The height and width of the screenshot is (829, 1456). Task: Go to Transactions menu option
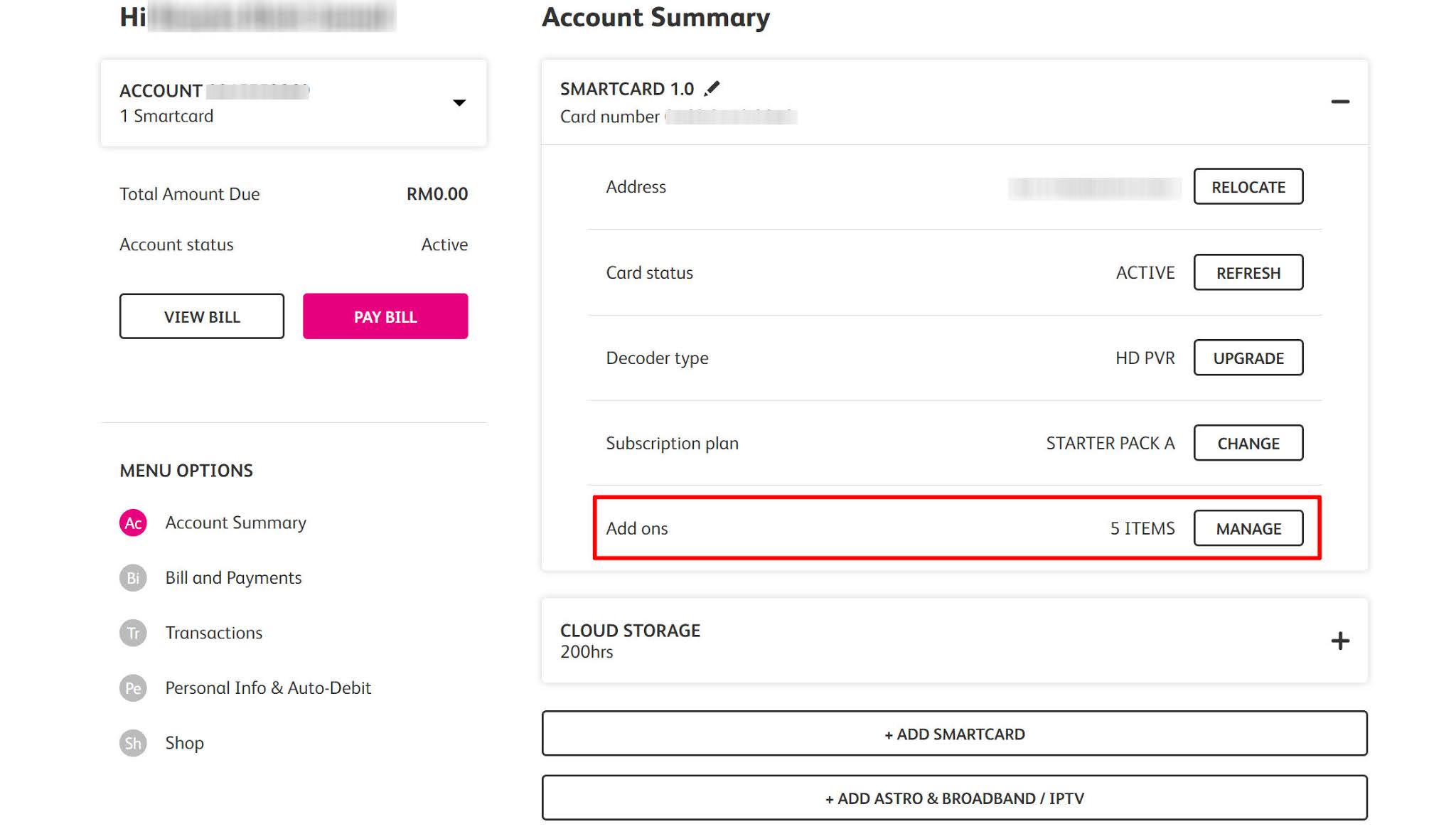pos(213,633)
